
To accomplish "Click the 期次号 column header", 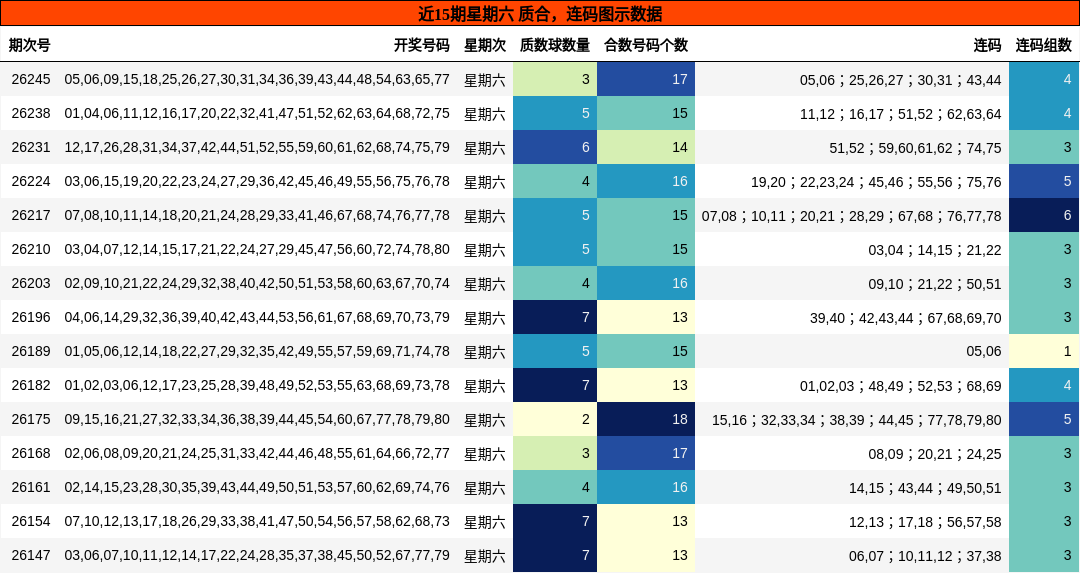I will coord(30,45).
